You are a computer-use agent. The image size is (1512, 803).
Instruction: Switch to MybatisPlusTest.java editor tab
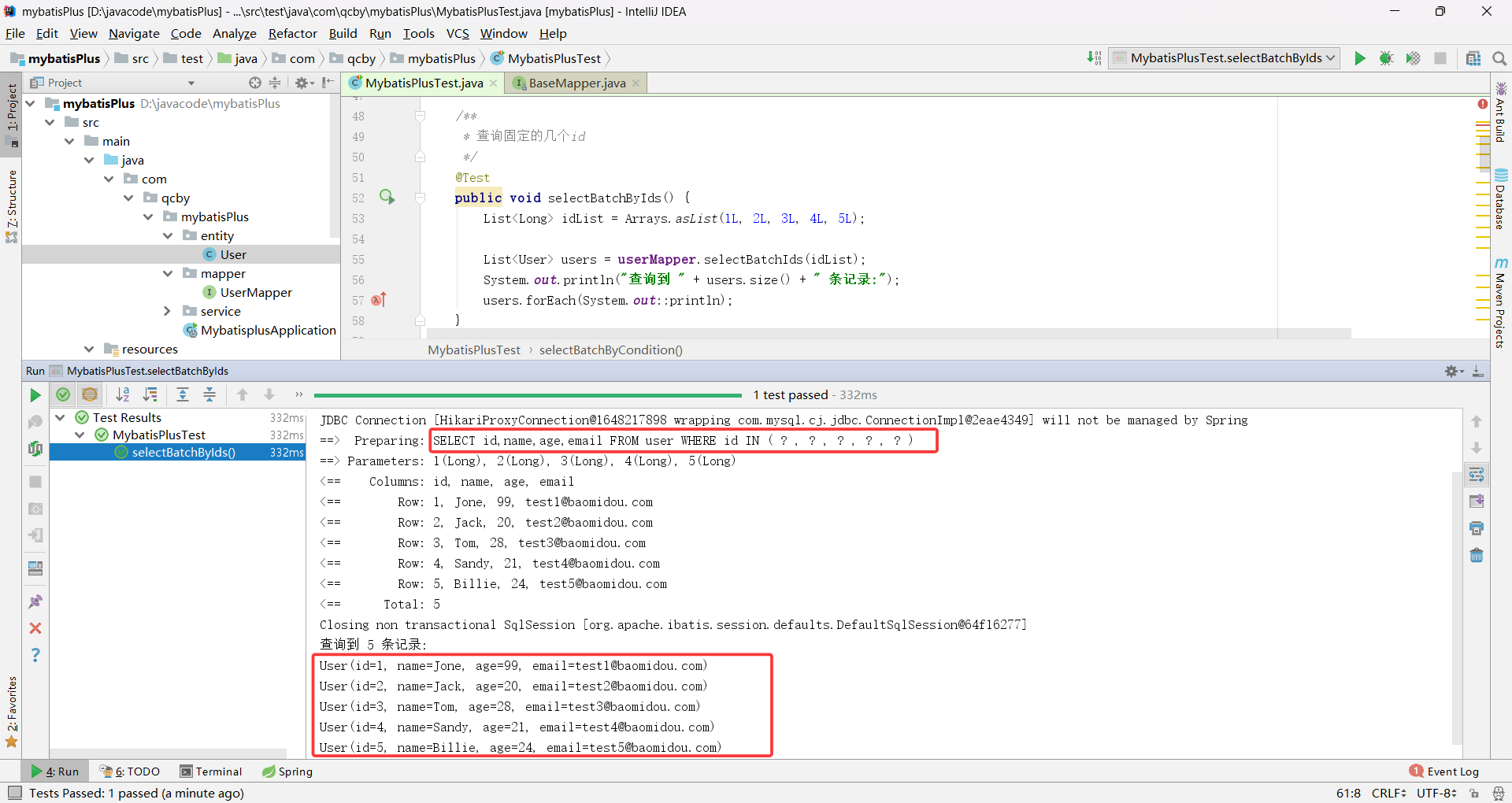[x=424, y=83]
